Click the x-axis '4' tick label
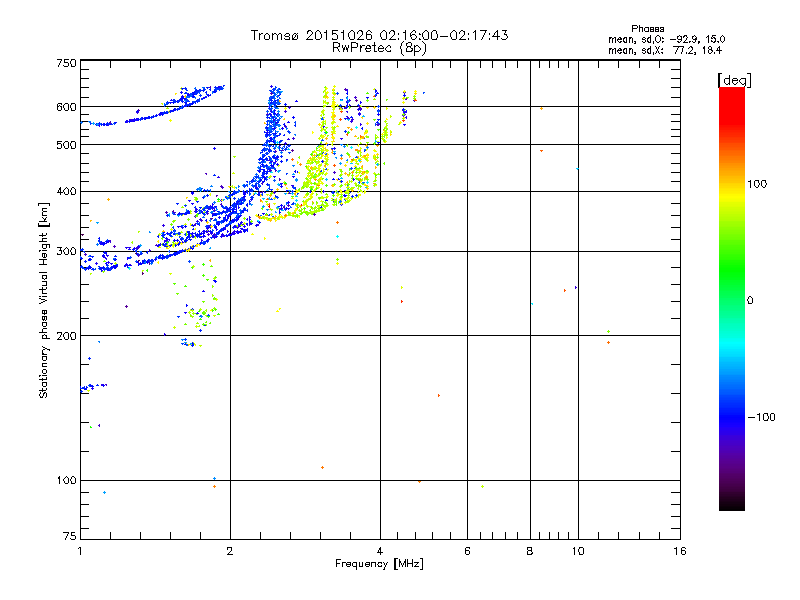 point(380,551)
